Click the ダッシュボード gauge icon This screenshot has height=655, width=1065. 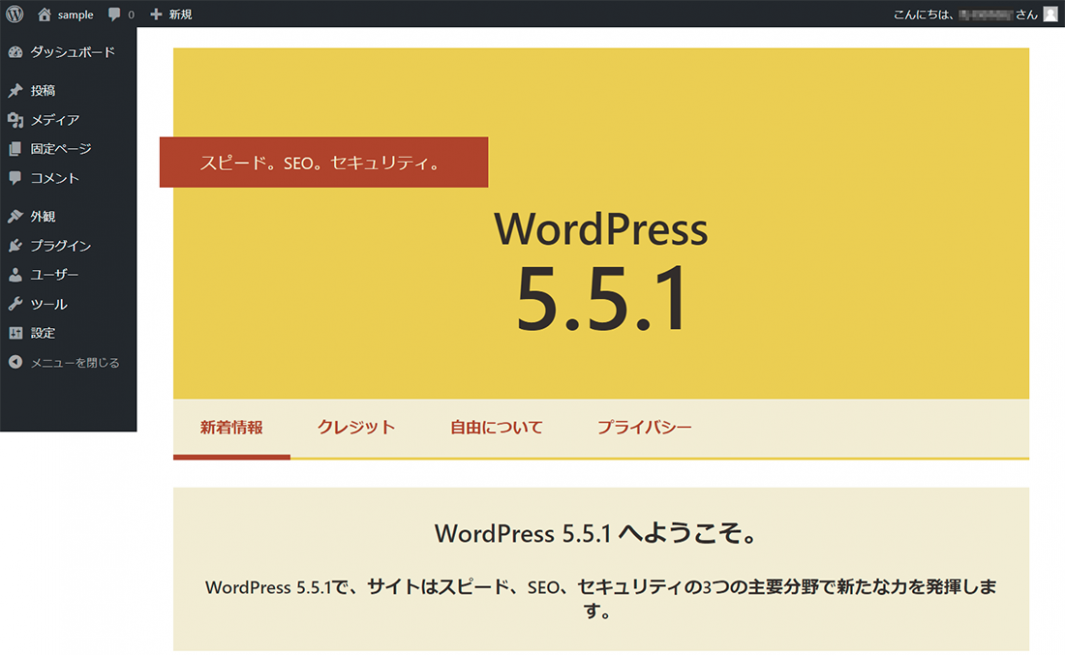click(15, 52)
